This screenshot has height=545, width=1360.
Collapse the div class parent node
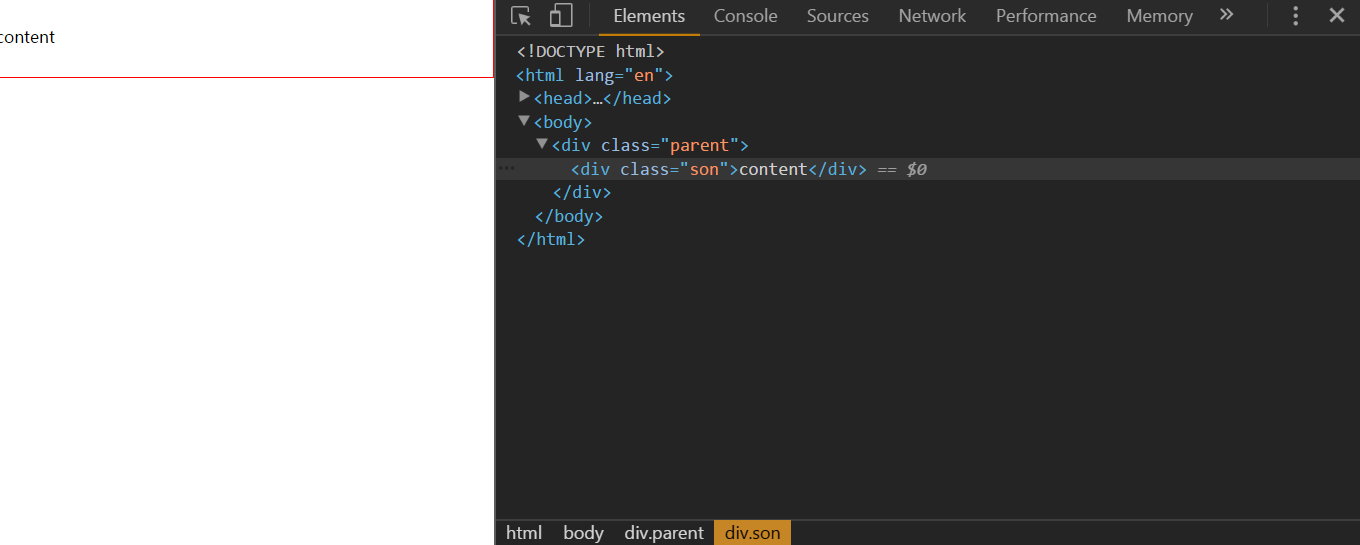pos(542,145)
